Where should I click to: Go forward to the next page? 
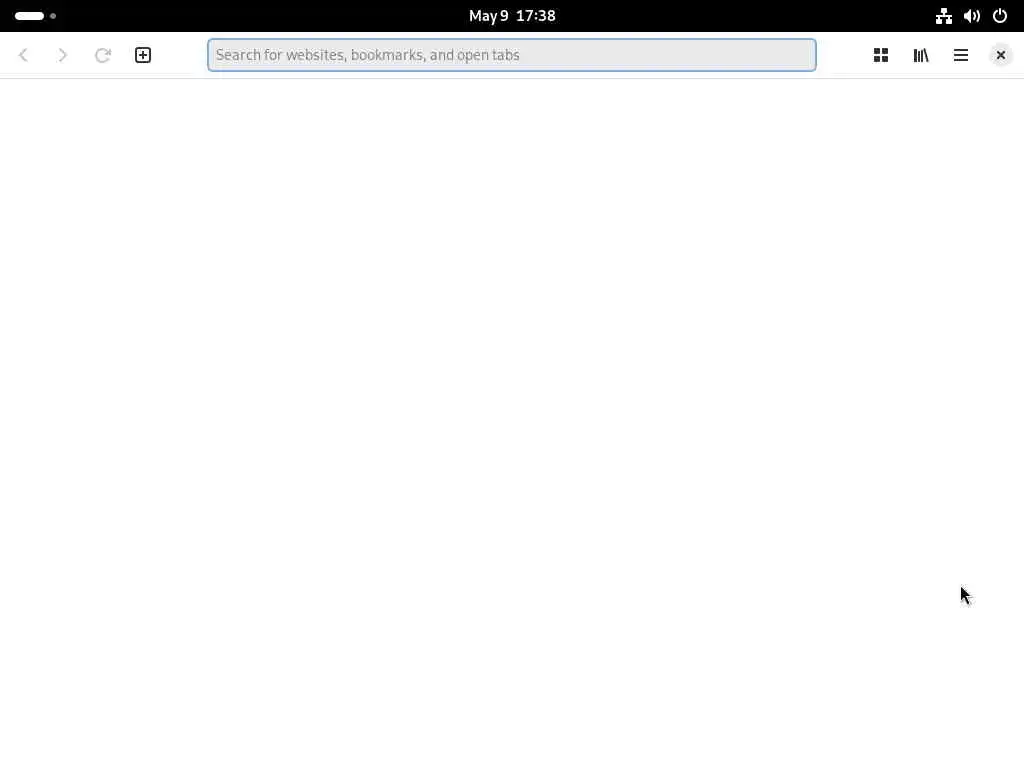tap(63, 55)
